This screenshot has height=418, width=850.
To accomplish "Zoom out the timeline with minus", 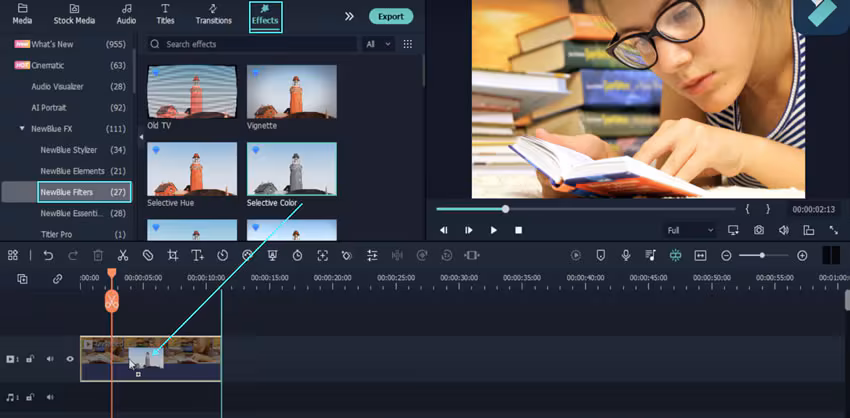I will (x=726, y=255).
